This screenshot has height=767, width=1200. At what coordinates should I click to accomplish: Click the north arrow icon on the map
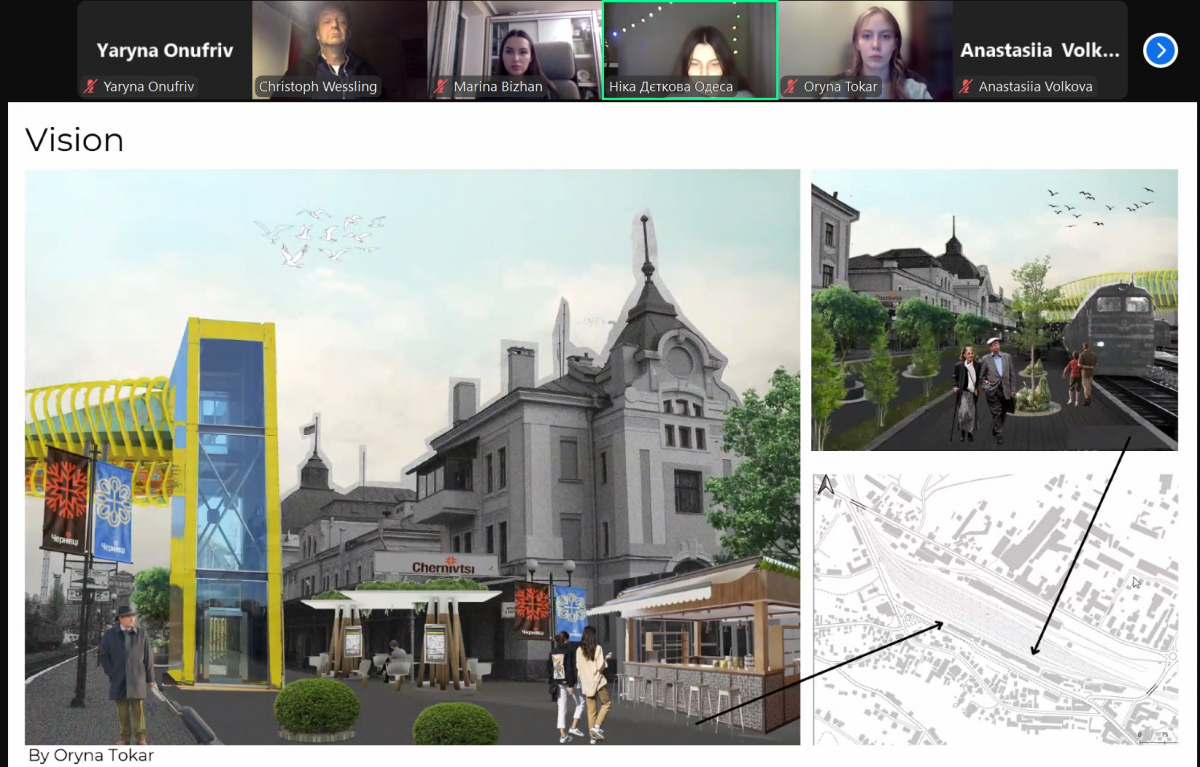click(x=826, y=485)
